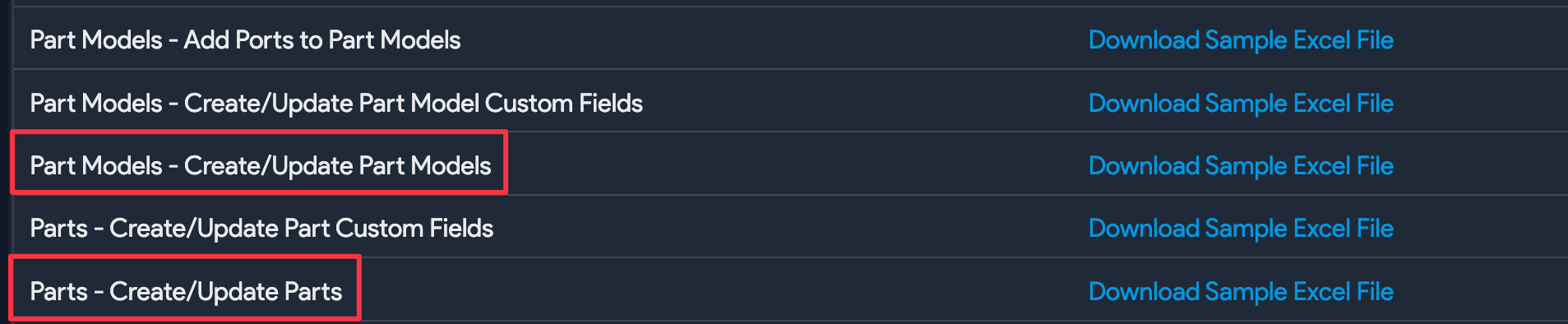The width and height of the screenshot is (1568, 324).
Task: Download sample Excel for Create/Update Parts
Action: point(1241,291)
